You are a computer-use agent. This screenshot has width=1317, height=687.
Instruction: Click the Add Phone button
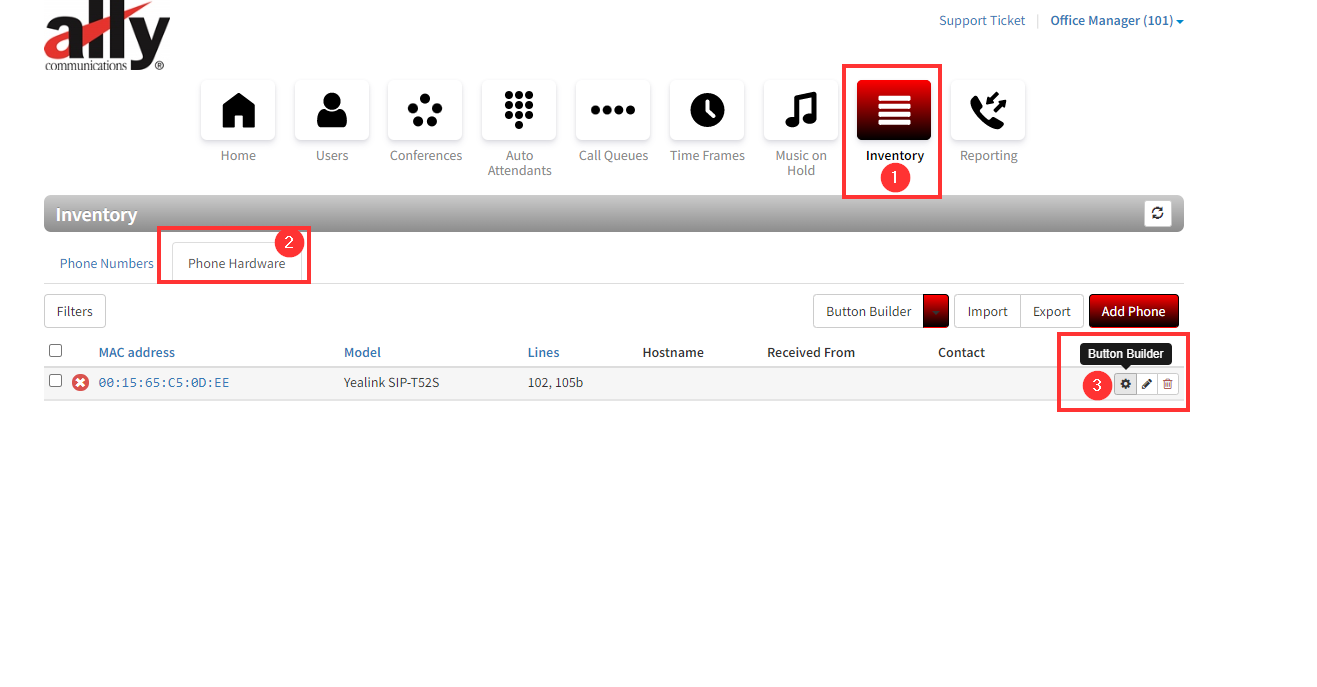click(1133, 311)
